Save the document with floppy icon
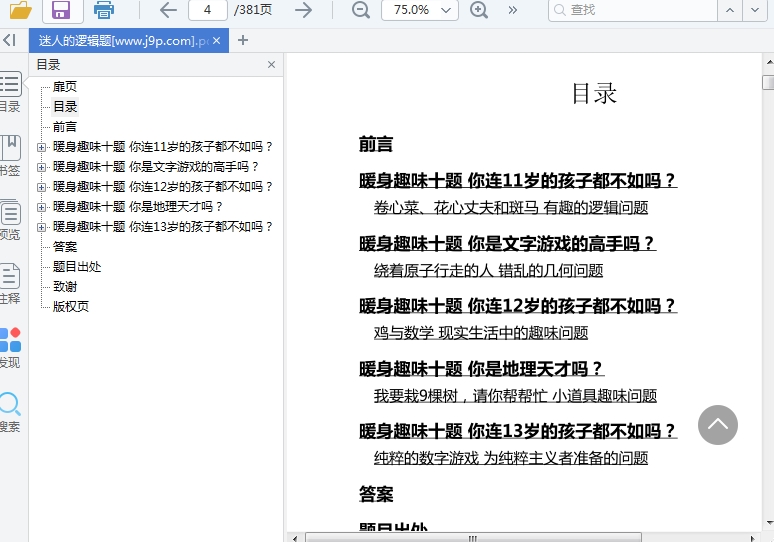774x542 pixels. point(61,10)
